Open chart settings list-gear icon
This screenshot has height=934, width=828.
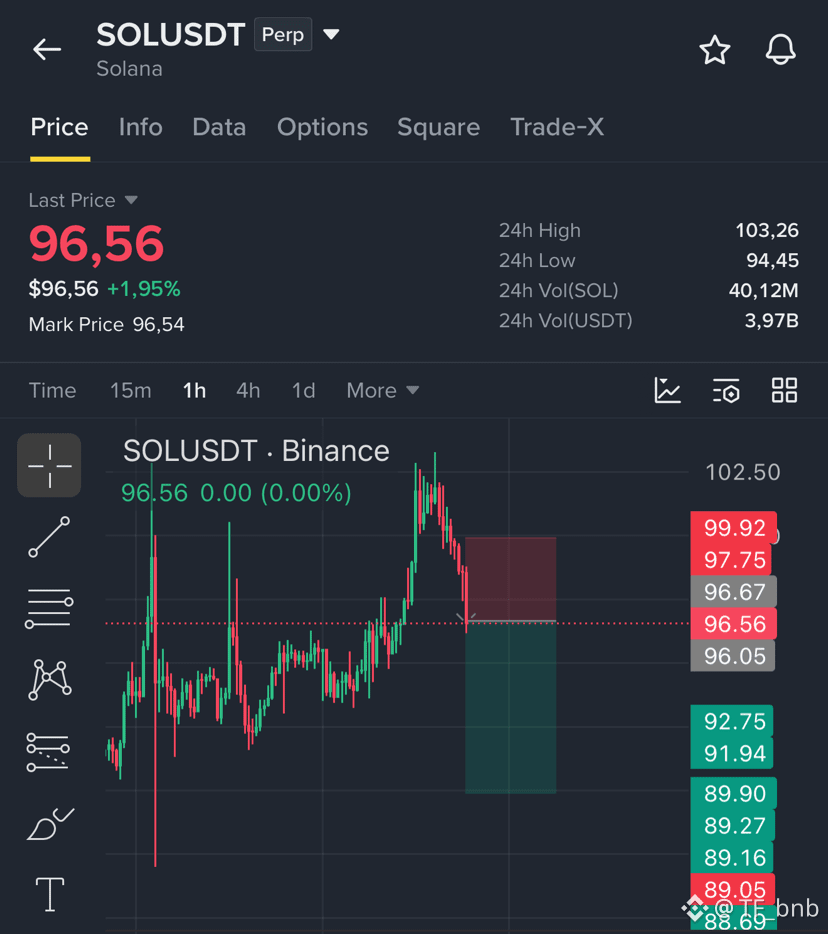tap(726, 391)
